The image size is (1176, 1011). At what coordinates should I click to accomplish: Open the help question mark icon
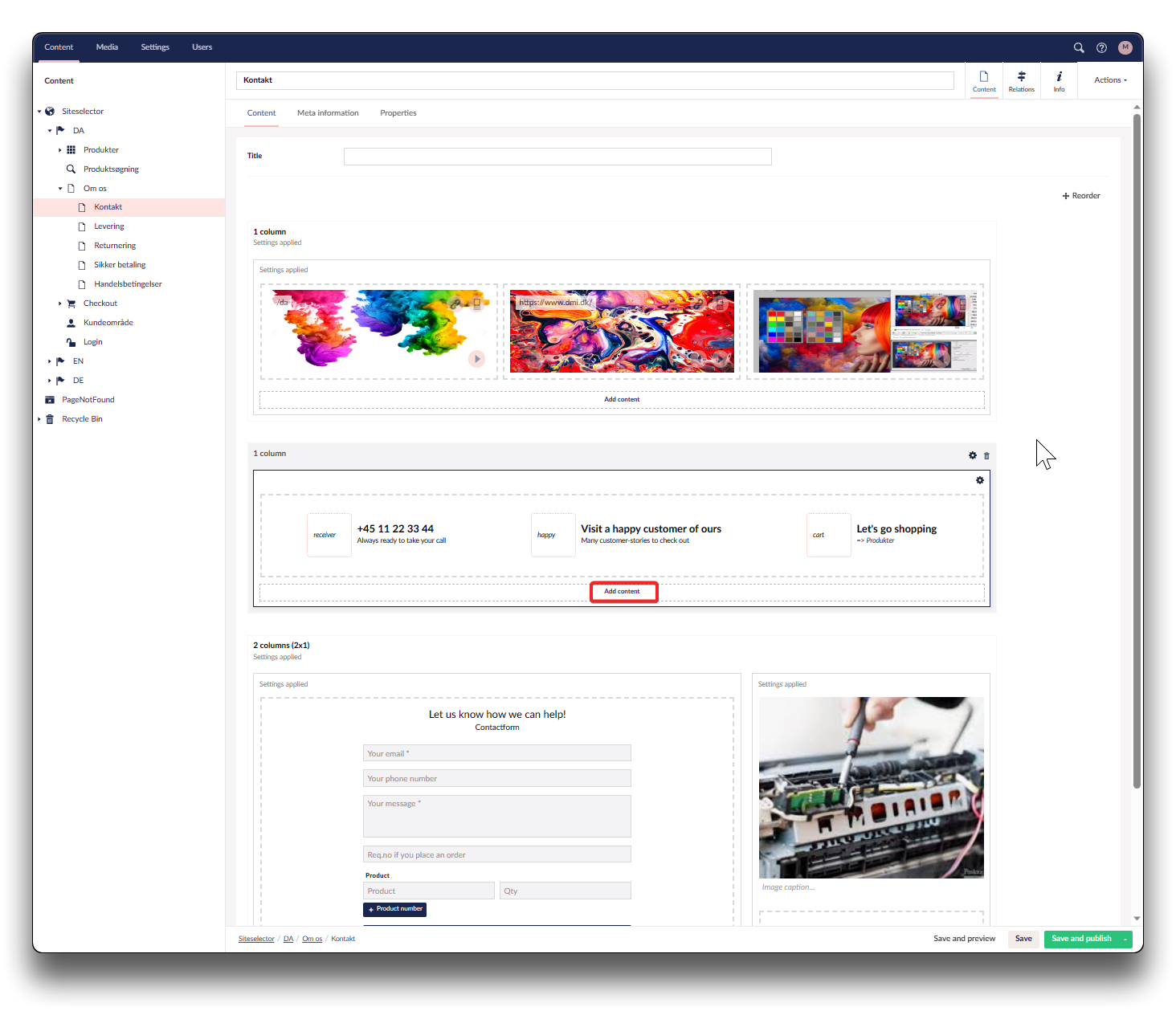coord(1101,47)
